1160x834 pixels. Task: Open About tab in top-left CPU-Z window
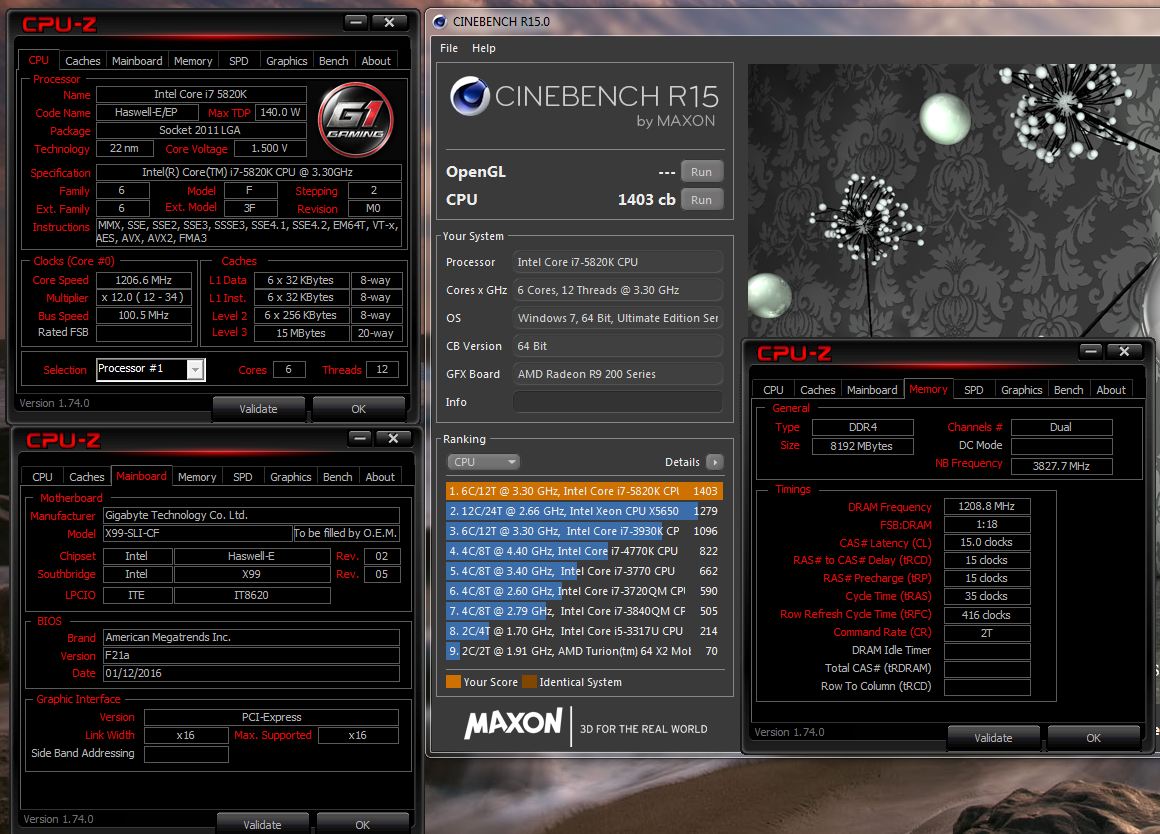click(376, 61)
